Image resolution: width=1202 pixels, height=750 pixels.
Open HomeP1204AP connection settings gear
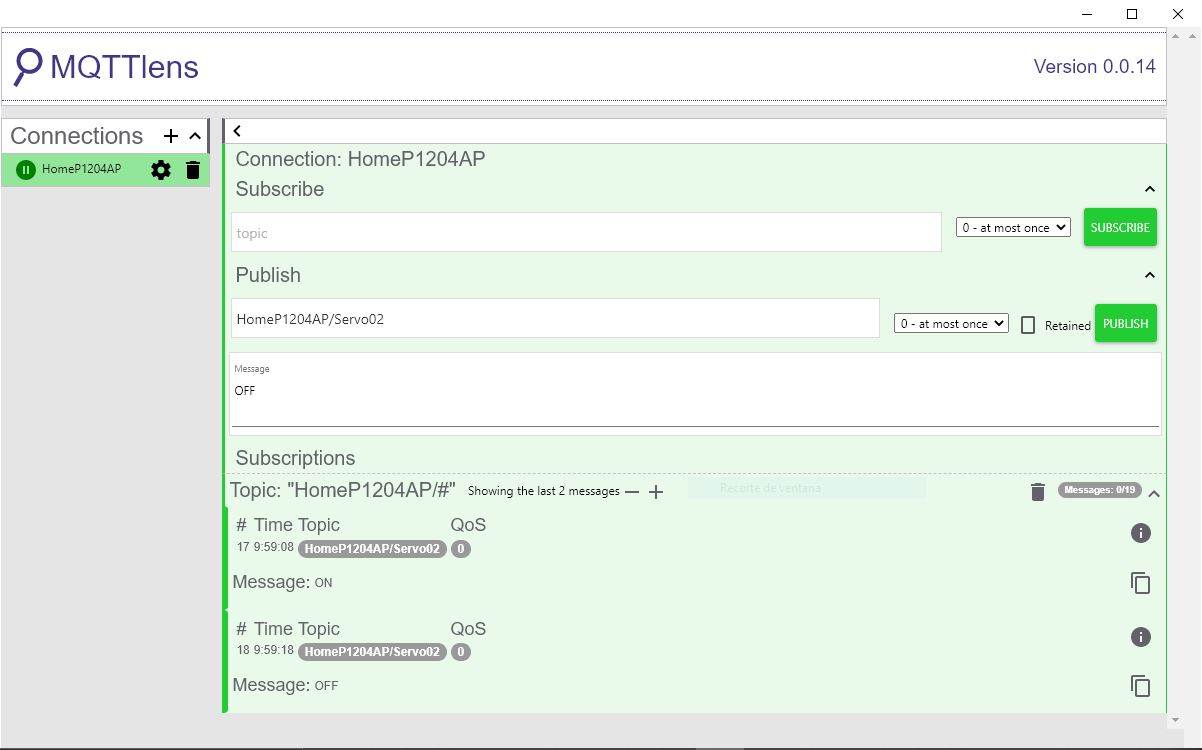point(161,170)
